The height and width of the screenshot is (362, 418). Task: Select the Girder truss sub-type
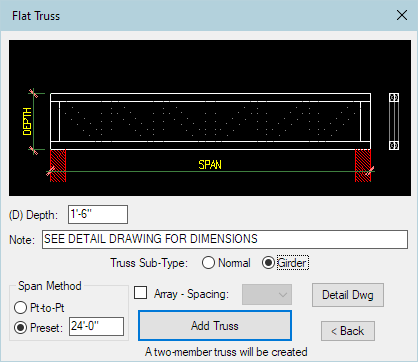286,263
